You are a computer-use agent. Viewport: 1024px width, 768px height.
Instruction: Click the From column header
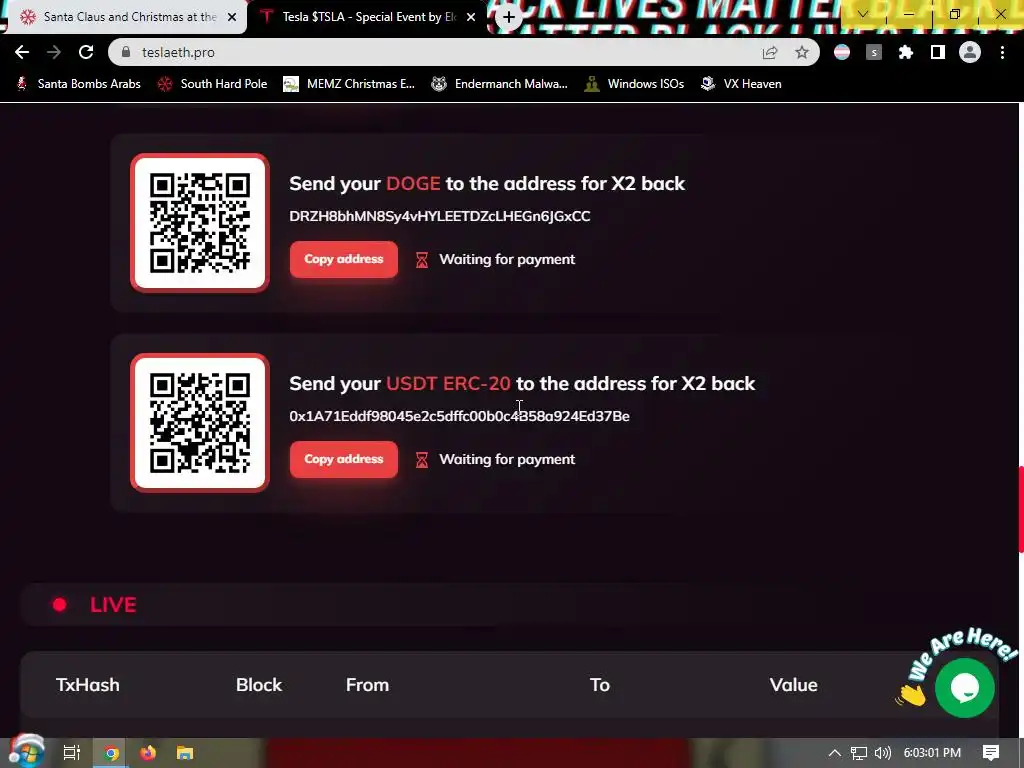[x=367, y=684]
